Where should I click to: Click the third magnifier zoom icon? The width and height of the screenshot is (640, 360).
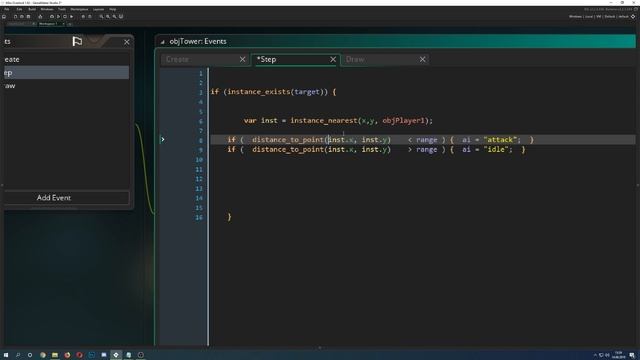(x=114, y=17)
